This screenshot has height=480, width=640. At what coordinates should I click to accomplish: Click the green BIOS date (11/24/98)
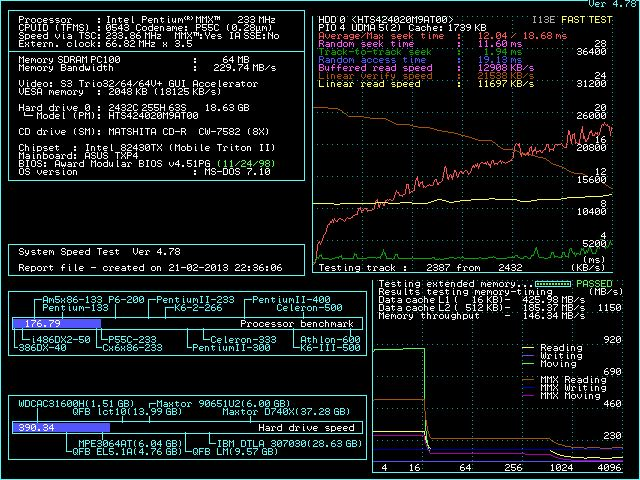pos(246,164)
